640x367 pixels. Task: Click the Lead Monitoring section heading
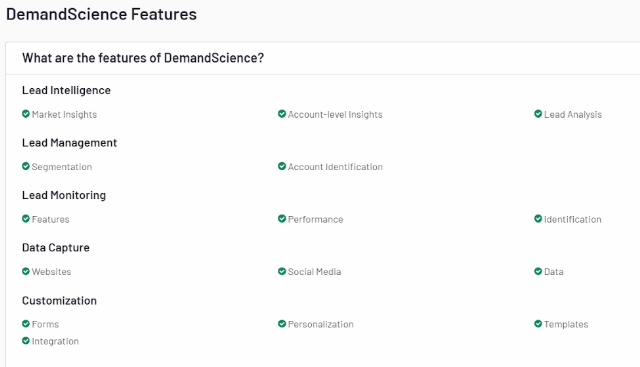[64, 195]
